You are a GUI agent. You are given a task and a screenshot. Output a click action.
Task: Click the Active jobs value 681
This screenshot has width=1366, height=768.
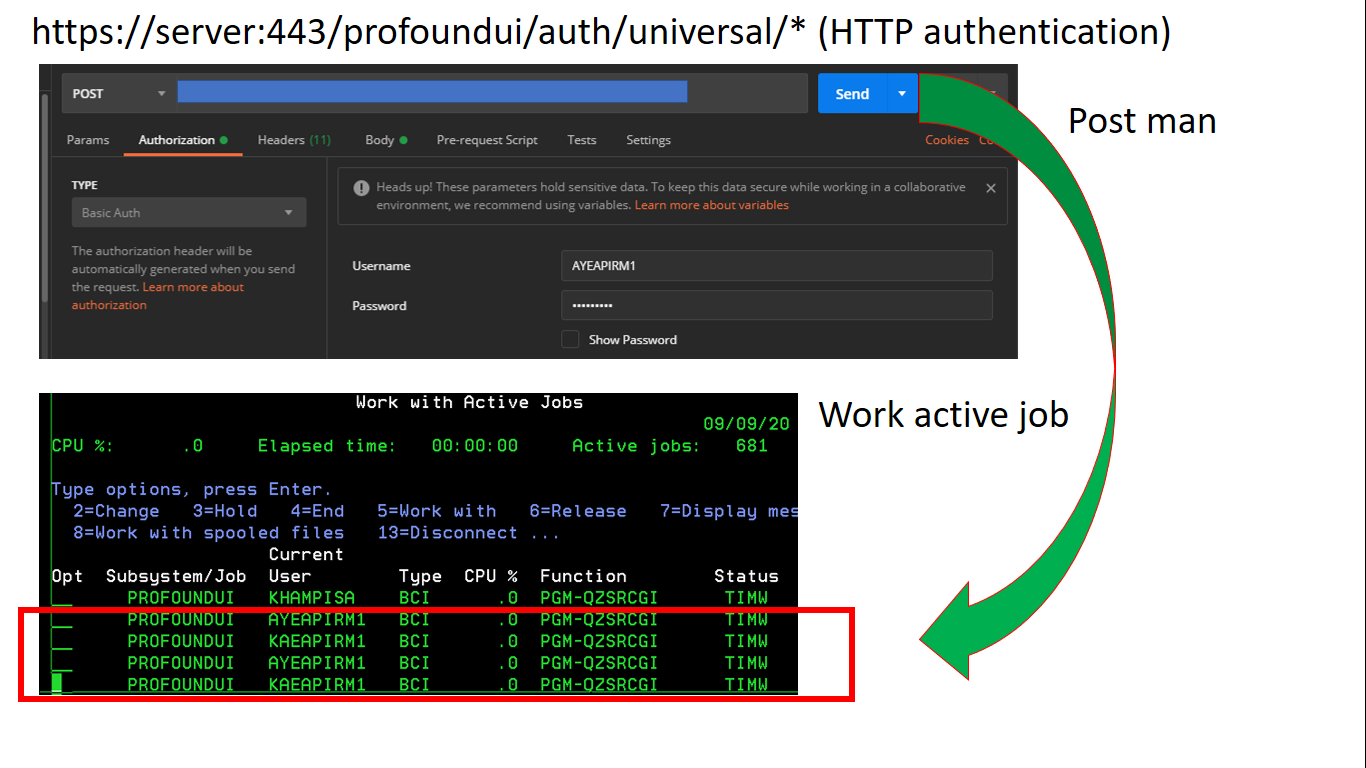(x=752, y=446)
